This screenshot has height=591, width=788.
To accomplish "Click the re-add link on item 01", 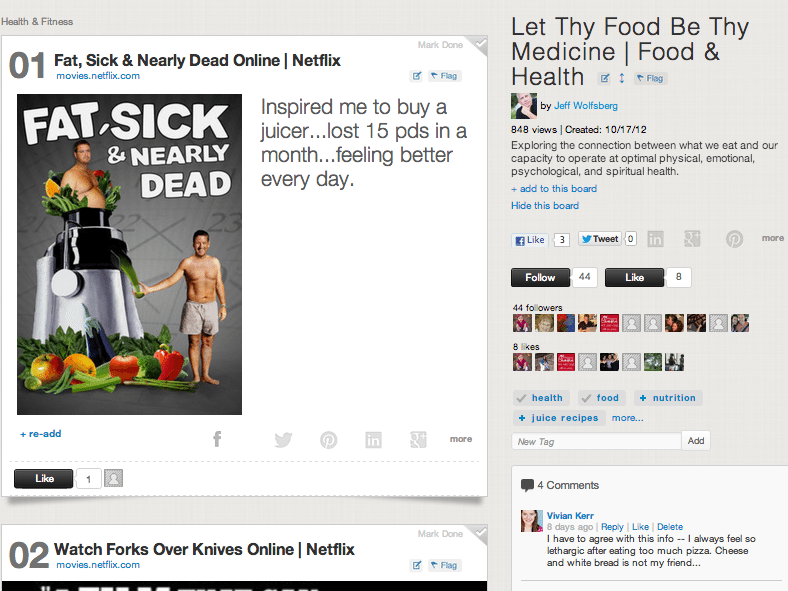I will (x=41, y=434).
